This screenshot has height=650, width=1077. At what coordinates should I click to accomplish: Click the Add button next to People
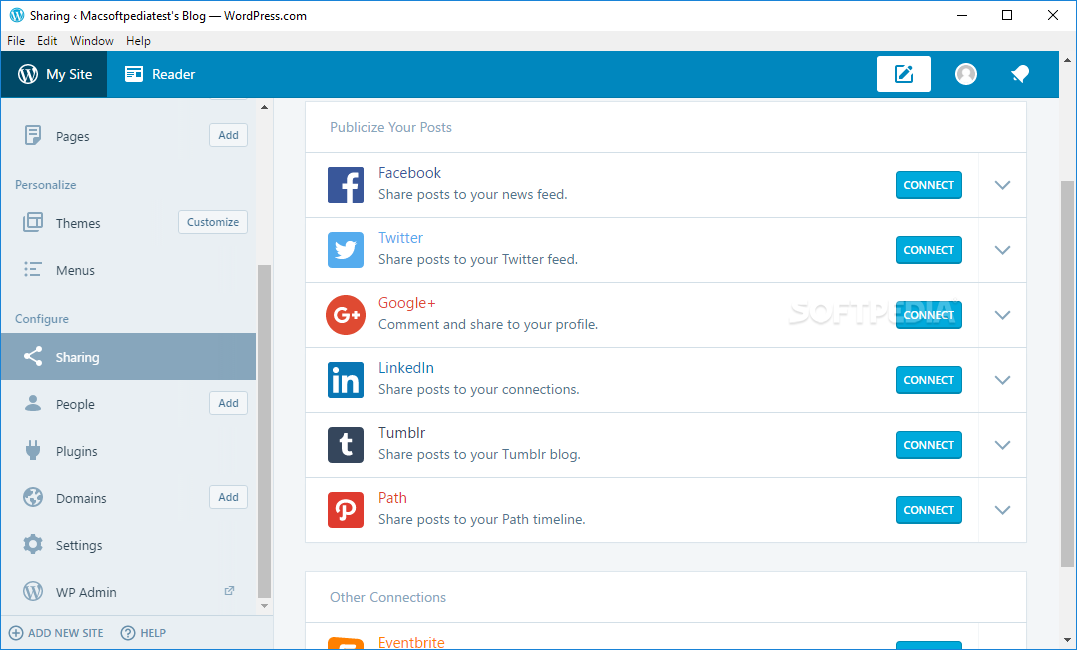coord(228,403)
